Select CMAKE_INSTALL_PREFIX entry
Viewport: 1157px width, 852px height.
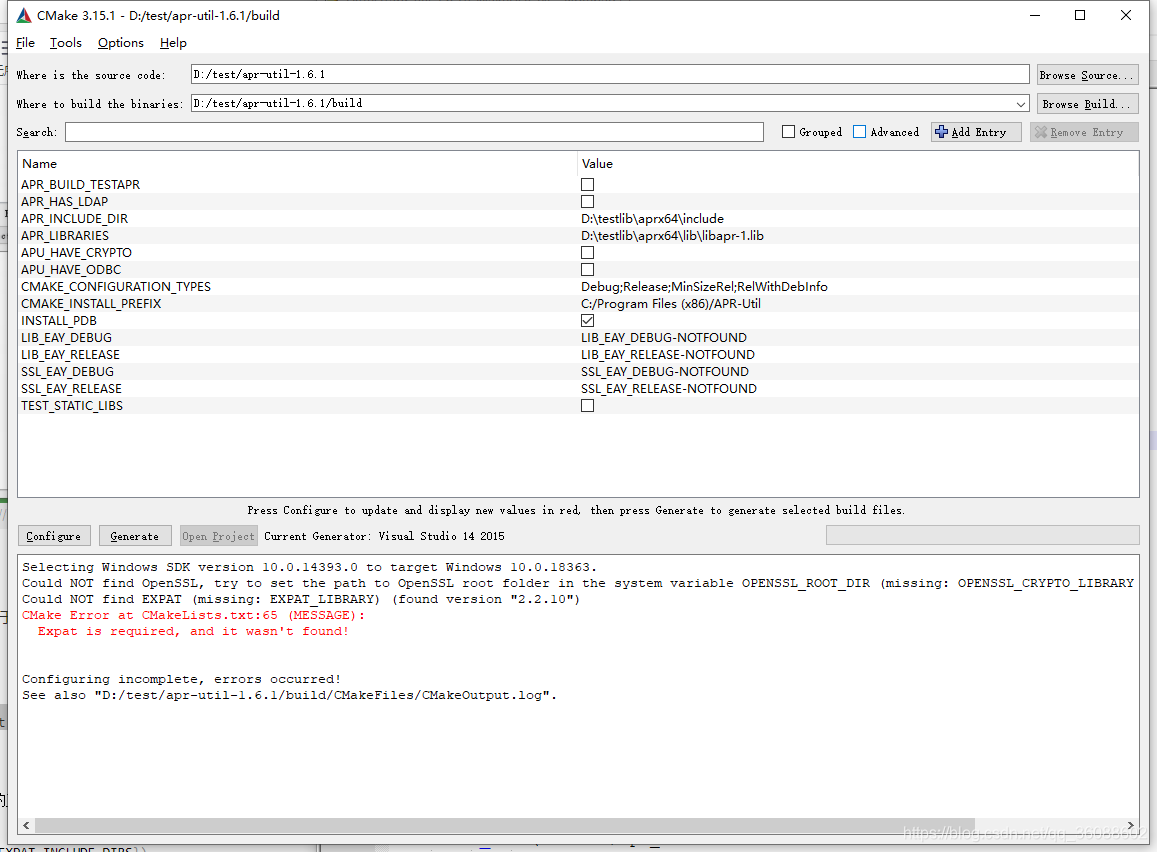91,303
